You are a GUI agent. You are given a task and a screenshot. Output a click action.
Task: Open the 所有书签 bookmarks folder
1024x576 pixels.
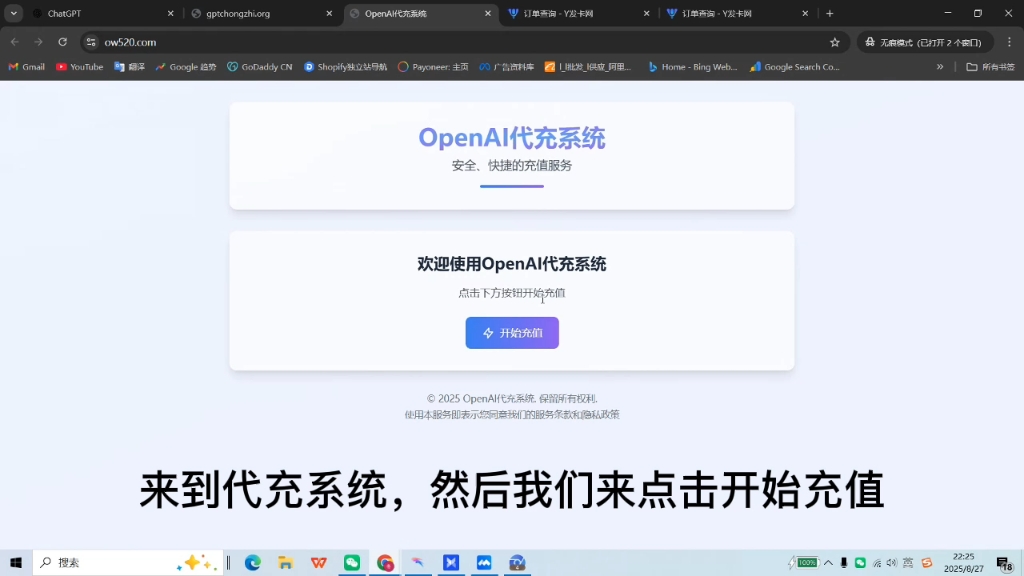991,67
